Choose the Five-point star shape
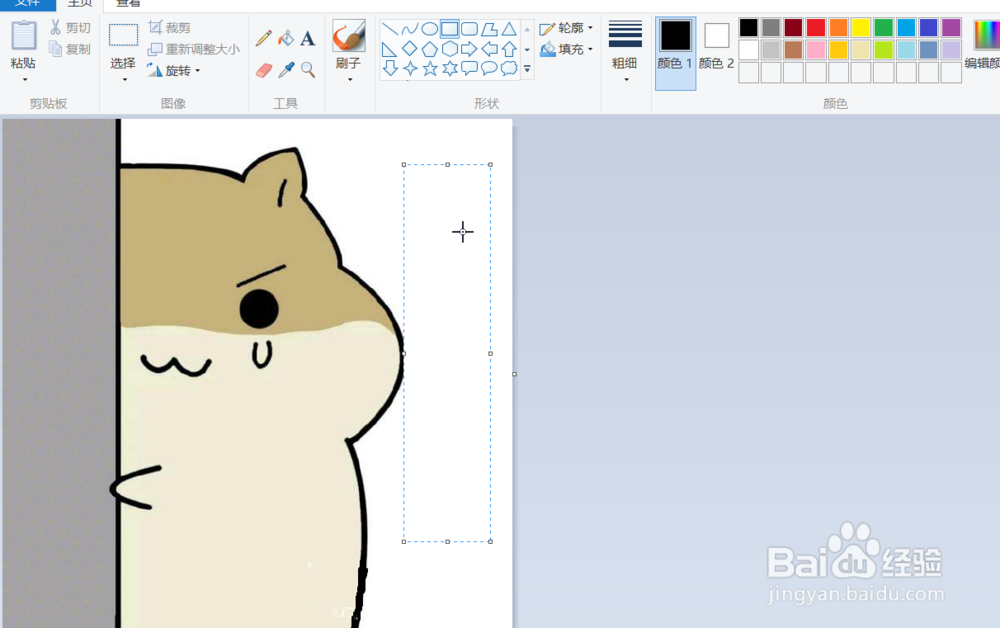 [430, 68]
